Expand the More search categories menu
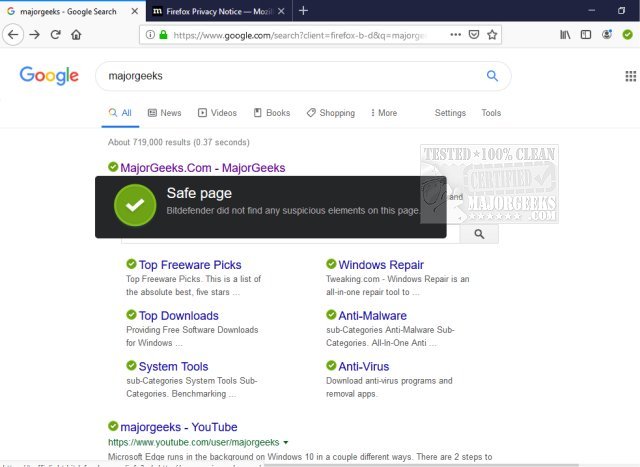Viewport: 640px width, 467px height. (x=384, y=113)
